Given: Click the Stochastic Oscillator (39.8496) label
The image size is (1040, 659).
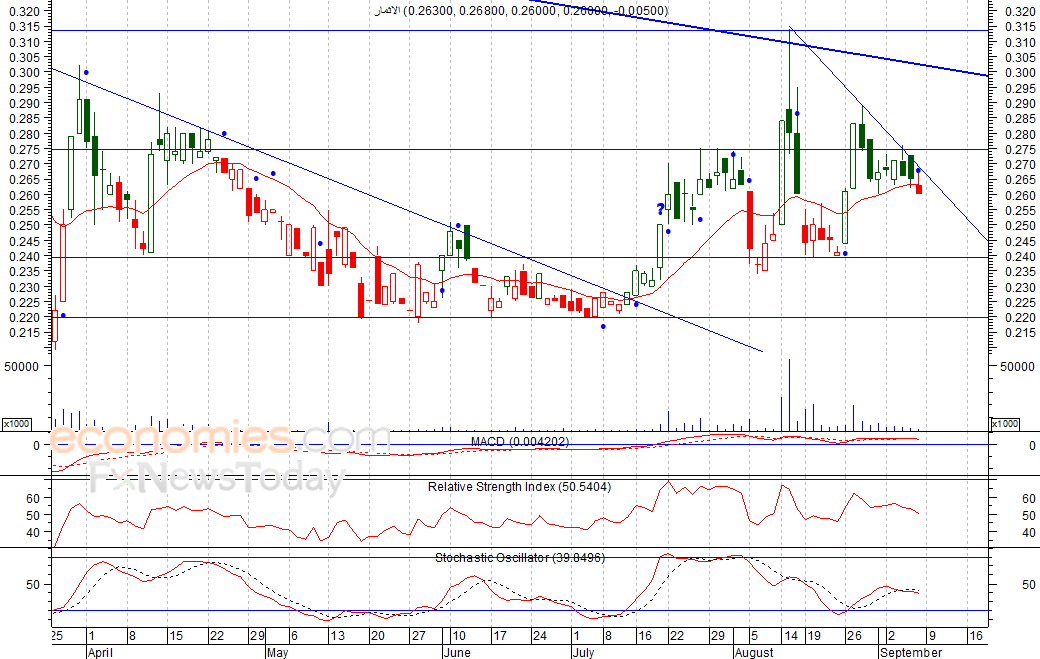Looking at the screenshot, I should [520, 558].
